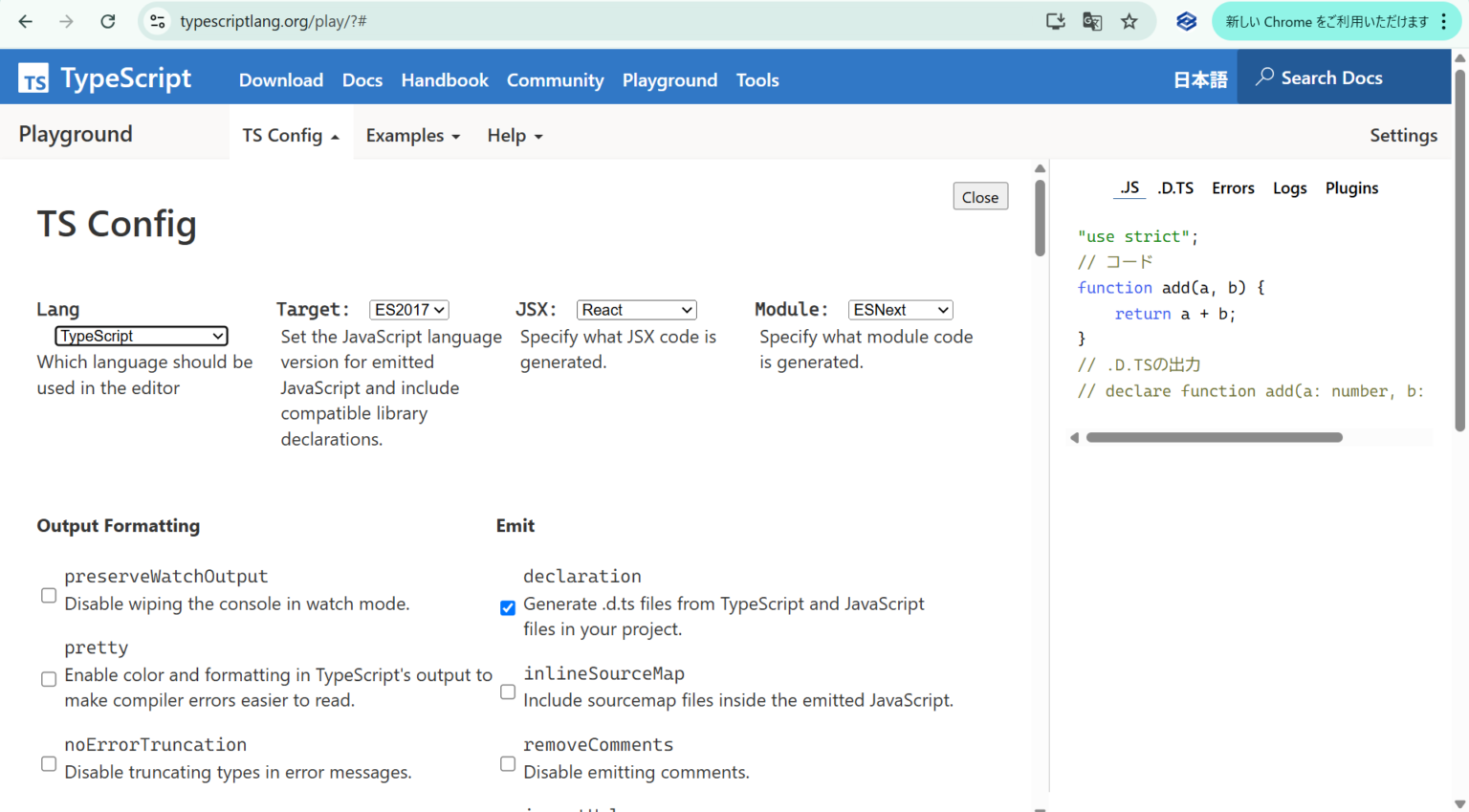Open the Target ES2017 dropdown
Viewport: 1469px width, 812px height.
coord(409,309)
